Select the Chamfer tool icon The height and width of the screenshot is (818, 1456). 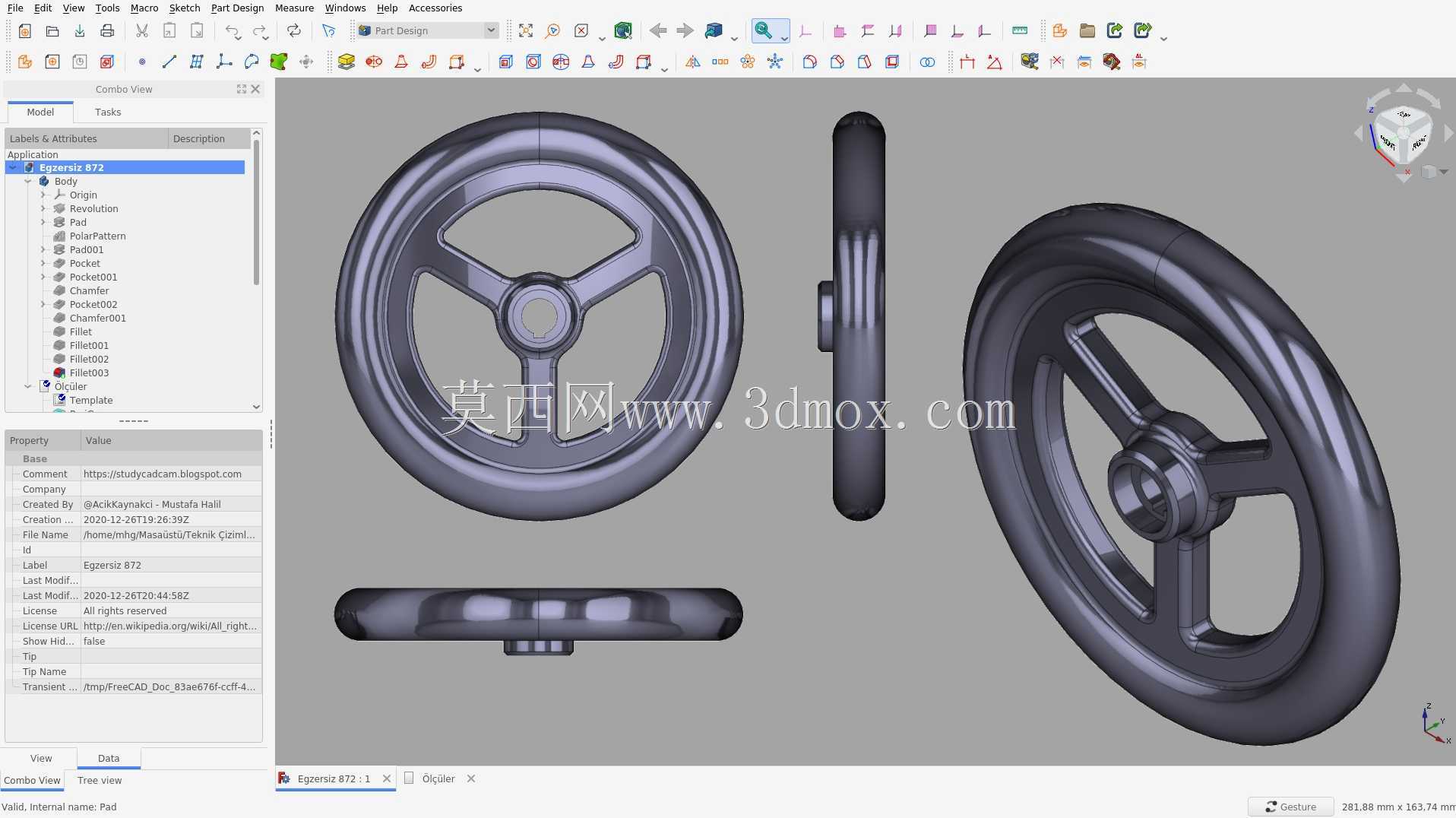[837, 62]
